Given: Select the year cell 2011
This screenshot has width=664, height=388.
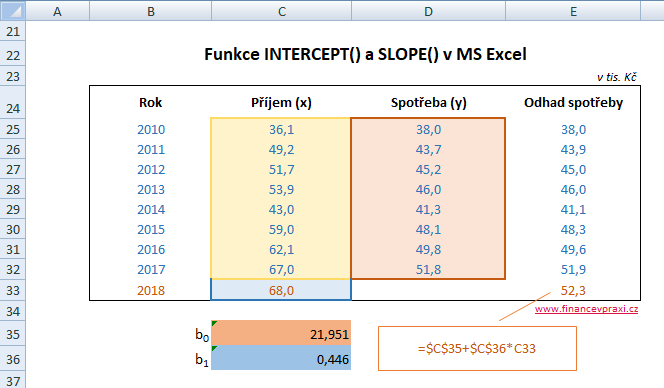Looking at the screenshot, I should 151,149.
